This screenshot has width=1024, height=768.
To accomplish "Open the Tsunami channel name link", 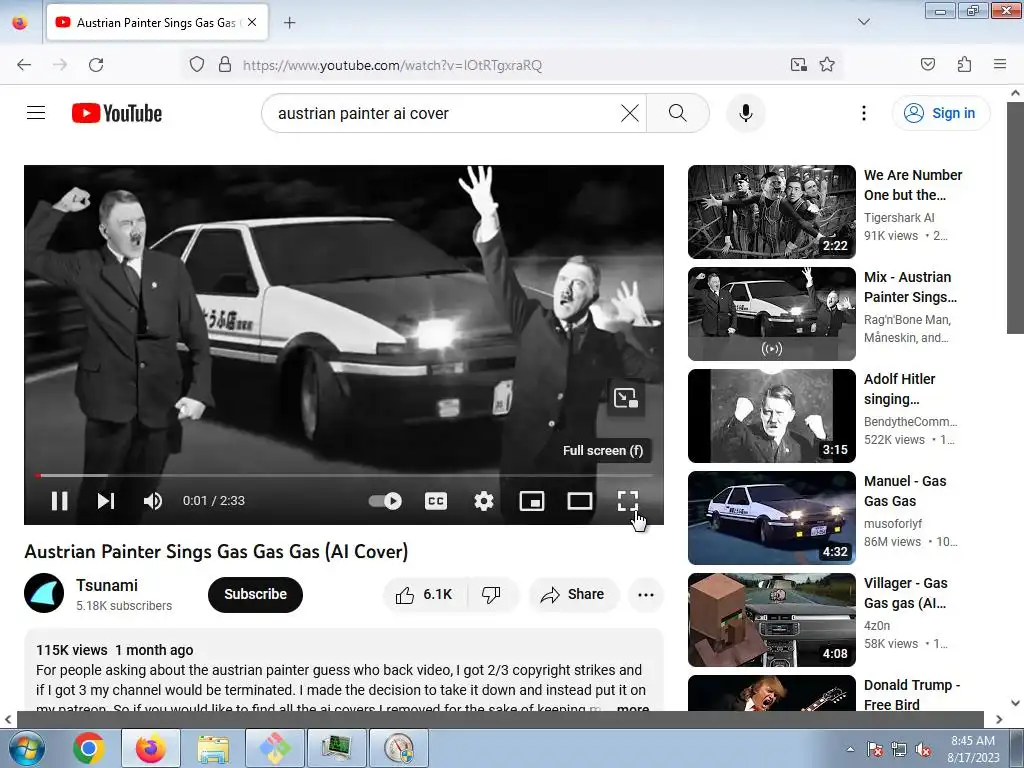I will 106,585.
